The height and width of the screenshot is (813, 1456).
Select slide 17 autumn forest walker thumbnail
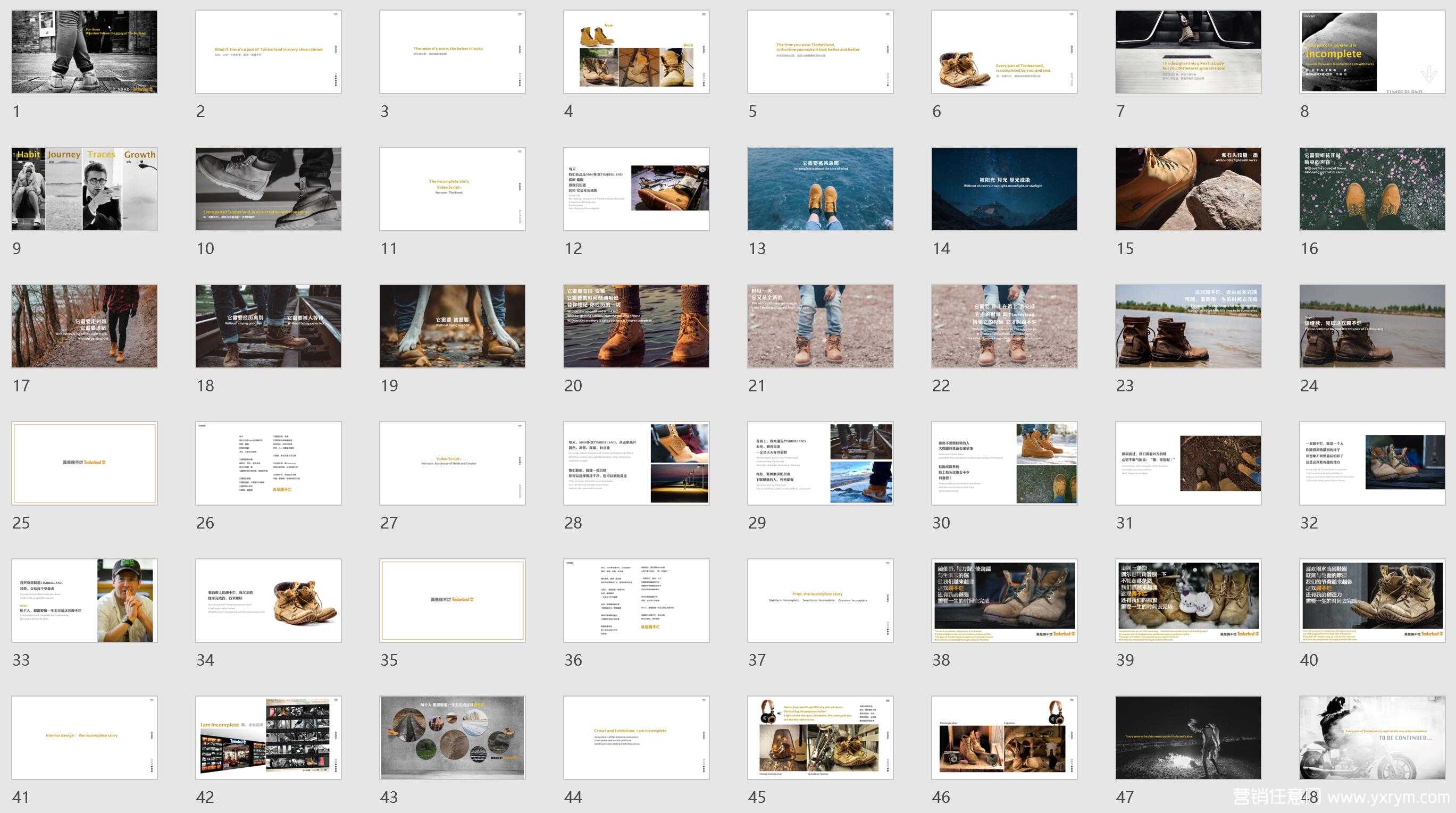coord(84,326)
